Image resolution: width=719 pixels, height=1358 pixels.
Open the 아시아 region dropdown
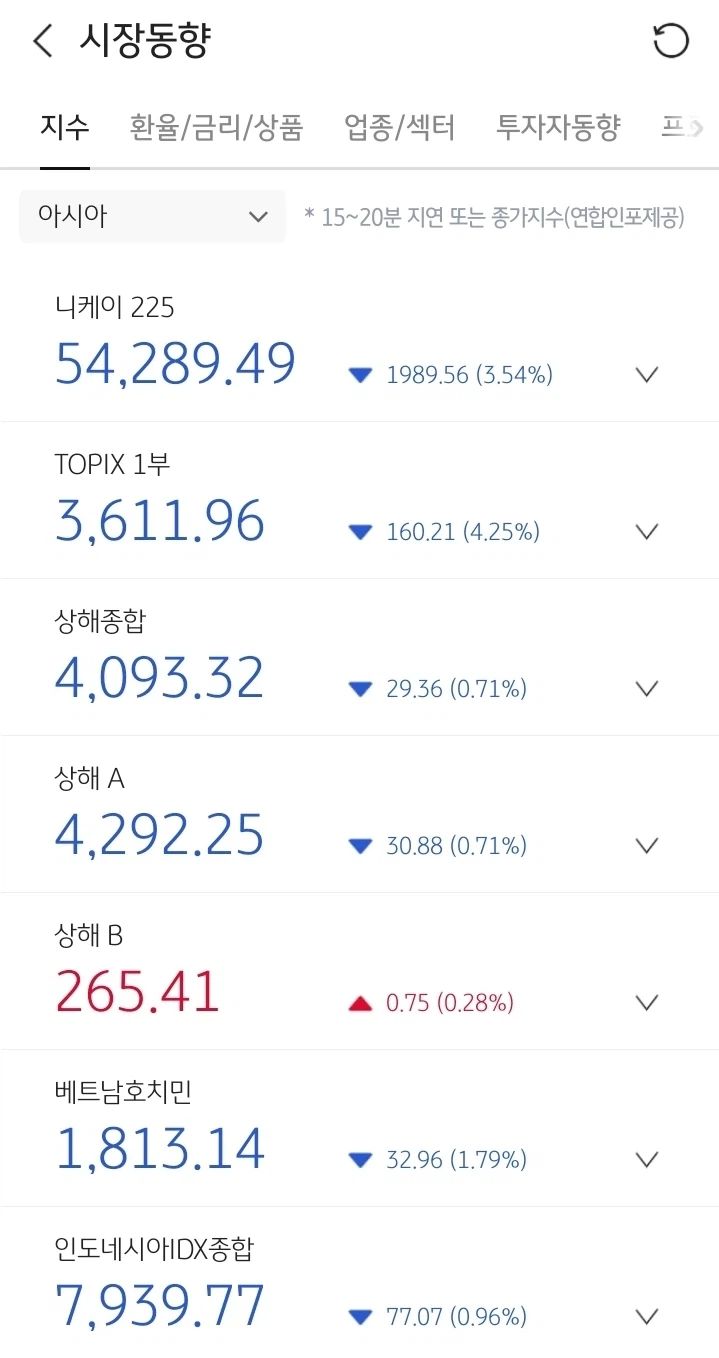152,216
